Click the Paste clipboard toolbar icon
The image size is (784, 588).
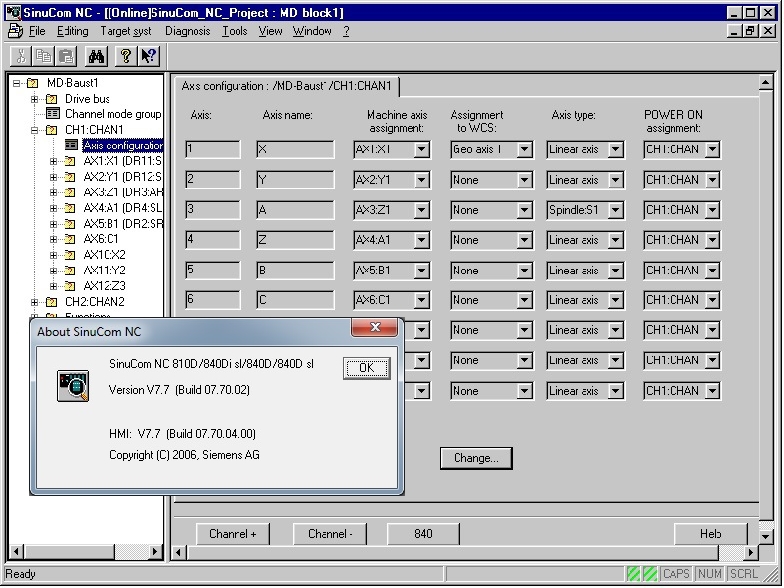(x=66, y=56)
